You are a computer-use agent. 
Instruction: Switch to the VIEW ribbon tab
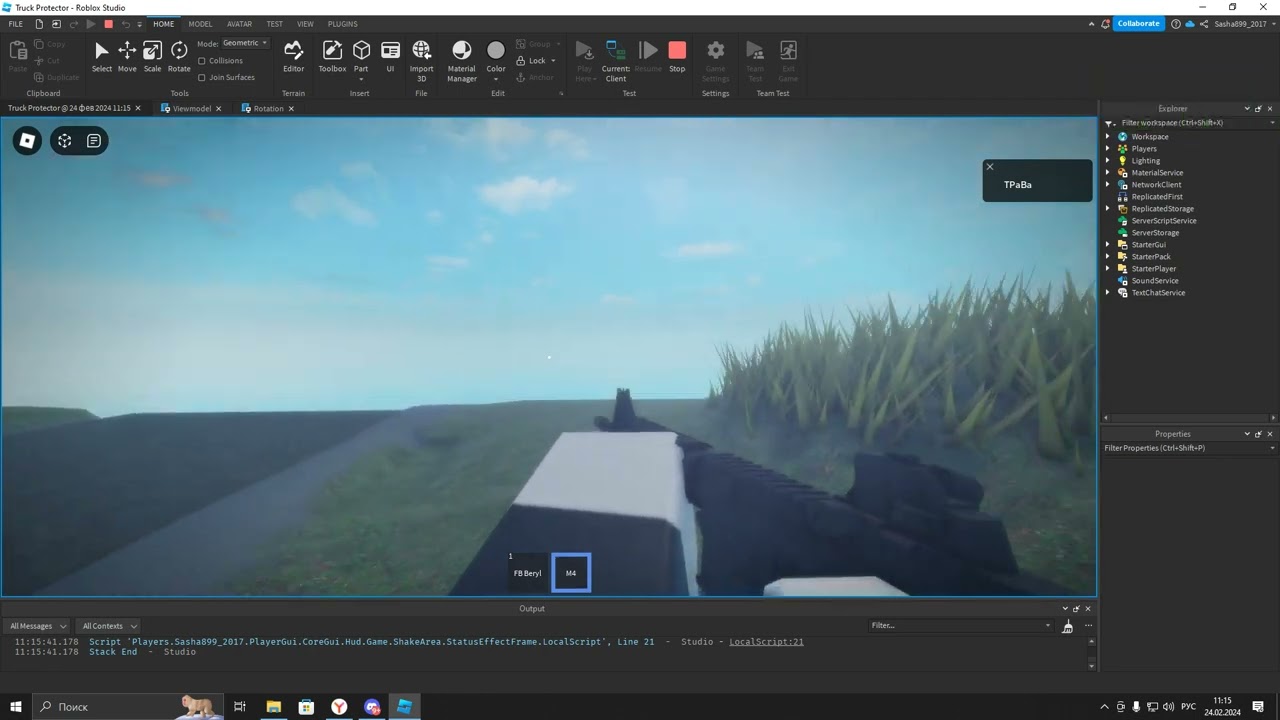click(x=305, y=24)
